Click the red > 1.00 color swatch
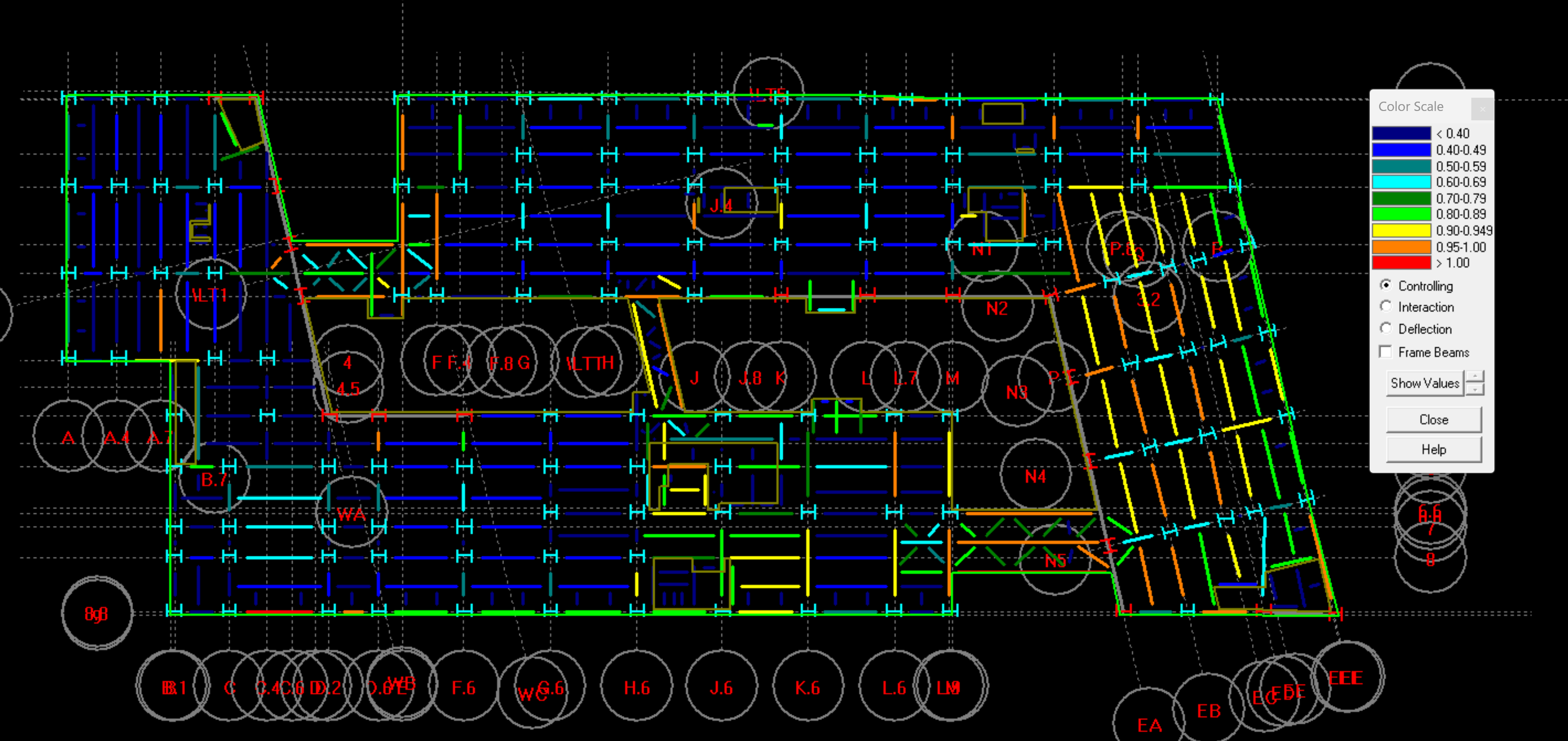1568x741 pixels. 1401,263
